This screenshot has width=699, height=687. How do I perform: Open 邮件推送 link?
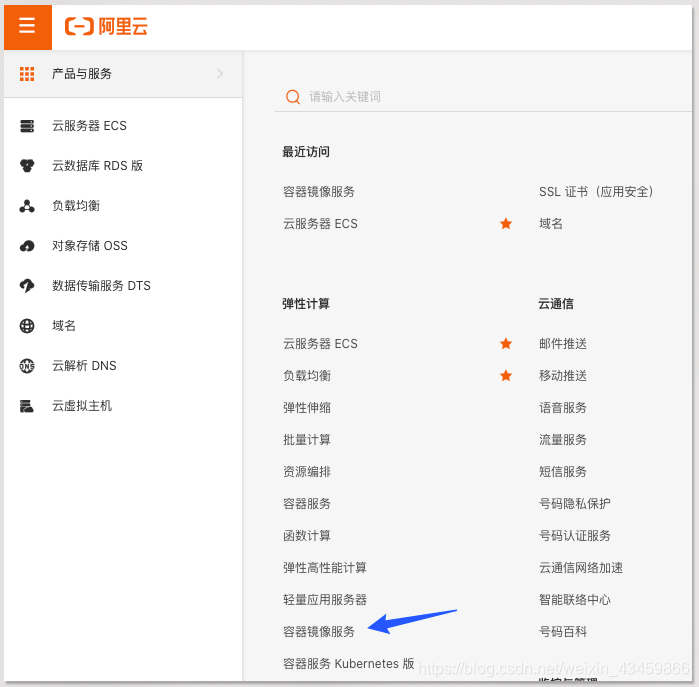tap(563, 344)
